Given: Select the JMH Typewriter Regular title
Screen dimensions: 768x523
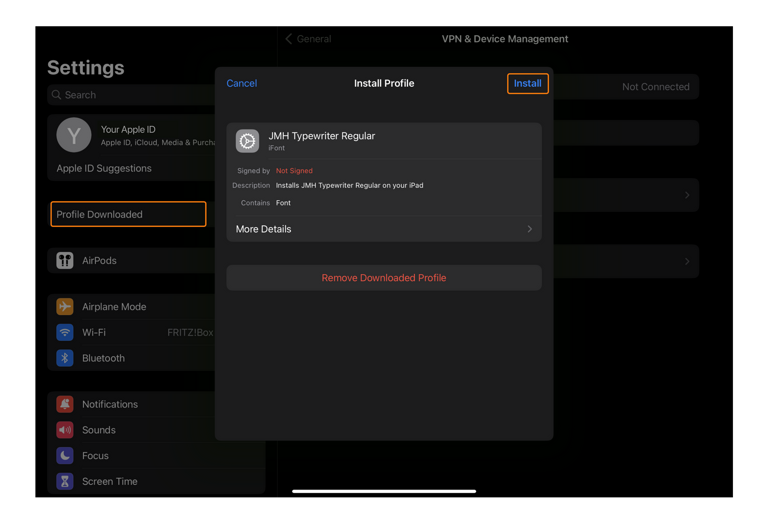Looking at the screenshot, I should [x=322, y=136].
